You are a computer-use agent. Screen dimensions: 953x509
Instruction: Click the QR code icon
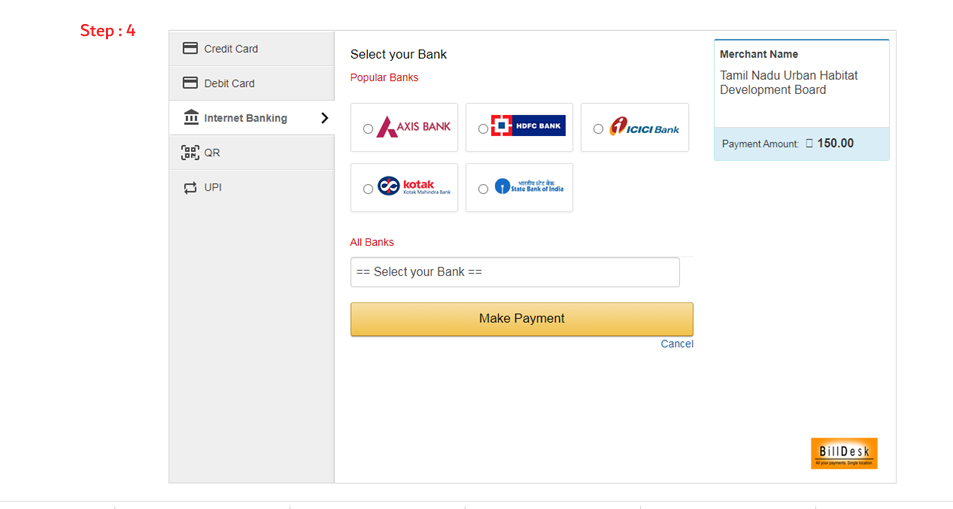(x=190, y=152)
